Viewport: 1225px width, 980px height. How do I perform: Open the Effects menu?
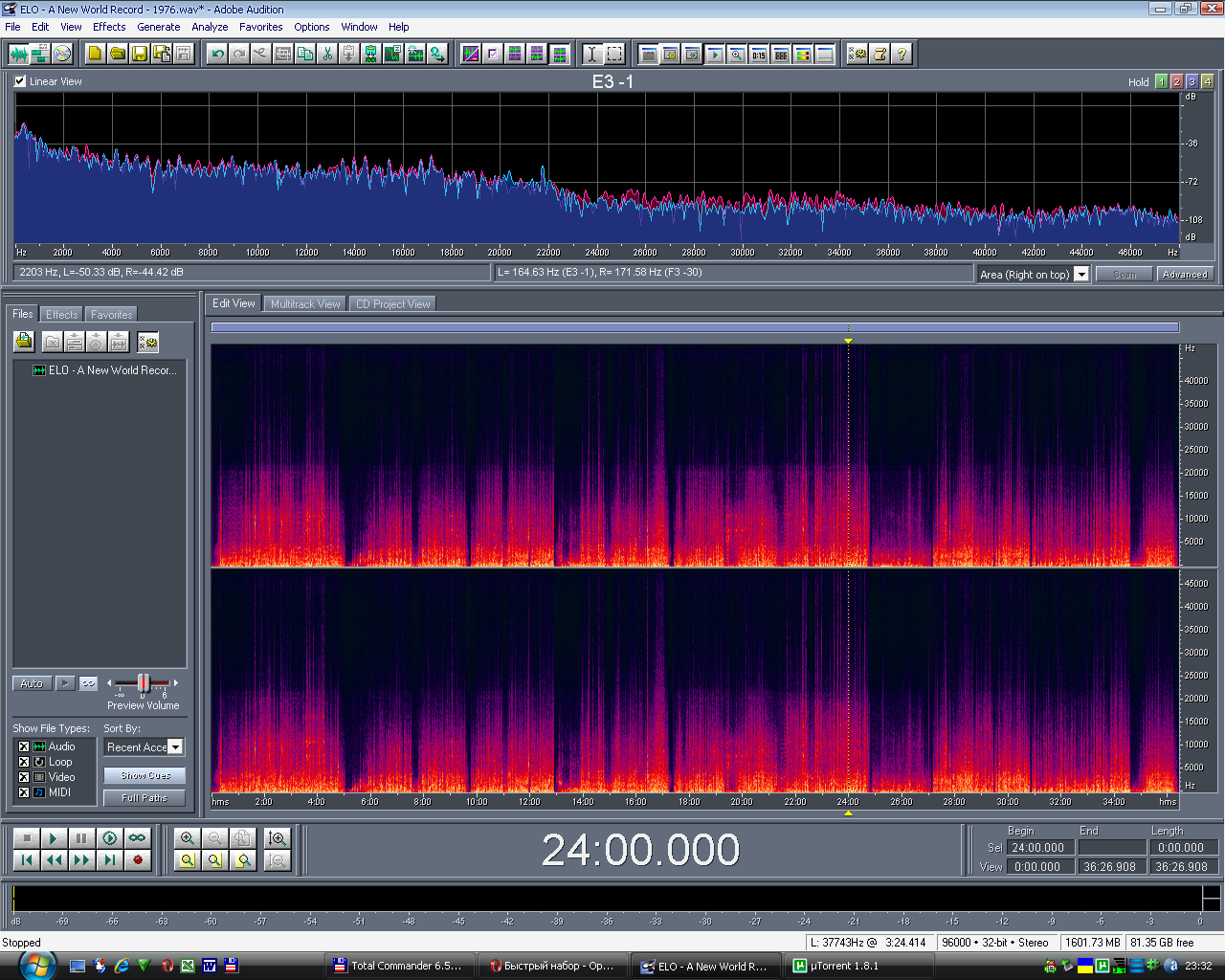coord(109,27)
